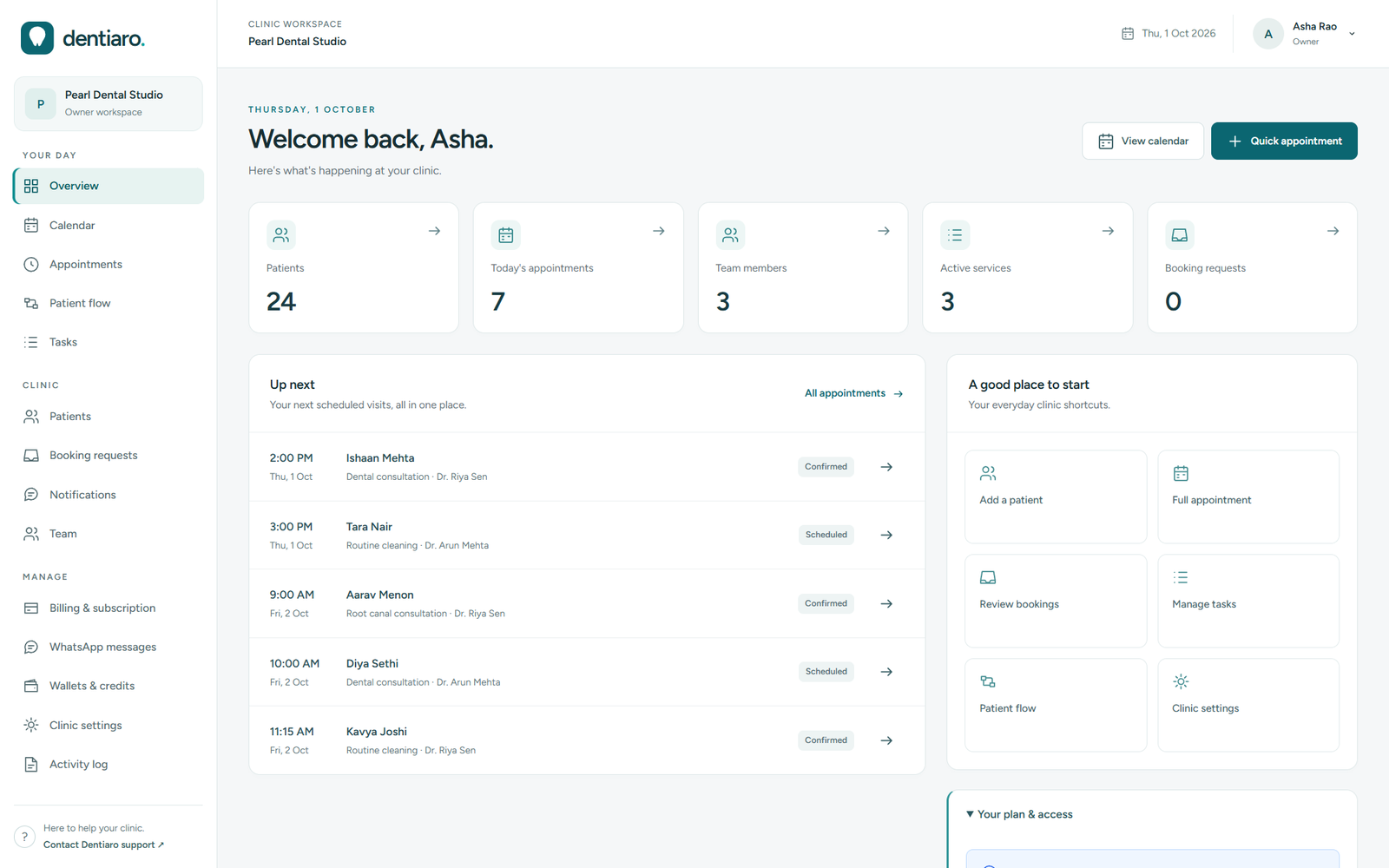1389x868 pixels.
Task: Open All appointments link
Action: coord(854,393)
